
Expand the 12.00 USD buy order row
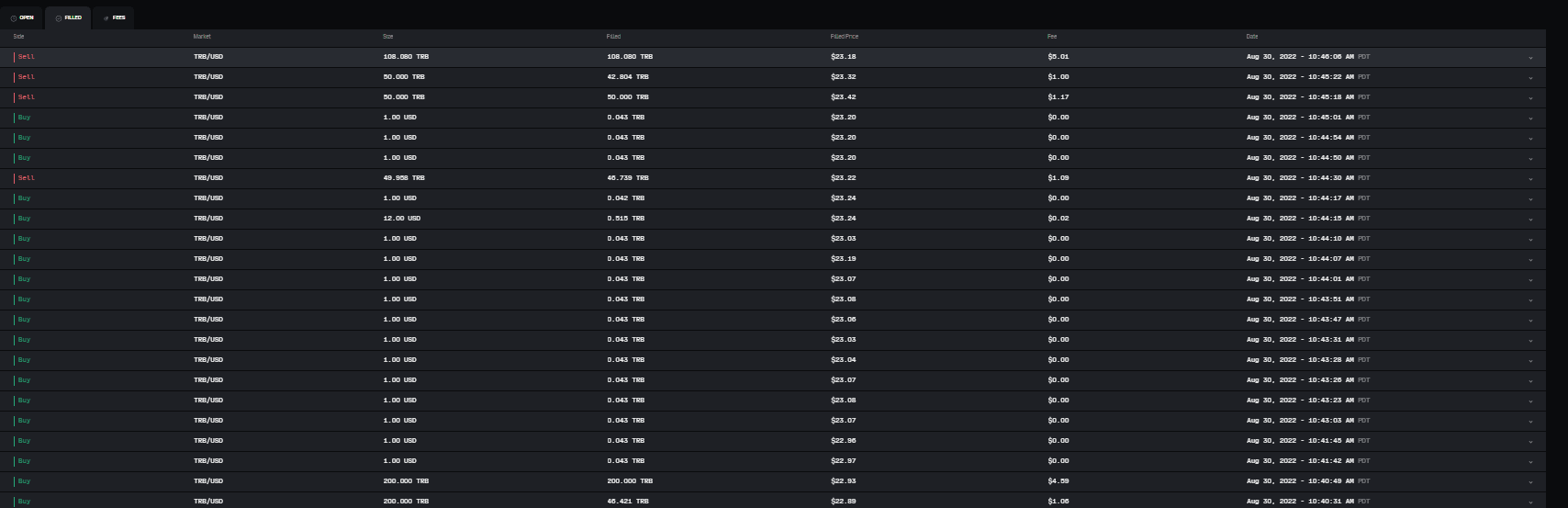(x=1530, y=219)
